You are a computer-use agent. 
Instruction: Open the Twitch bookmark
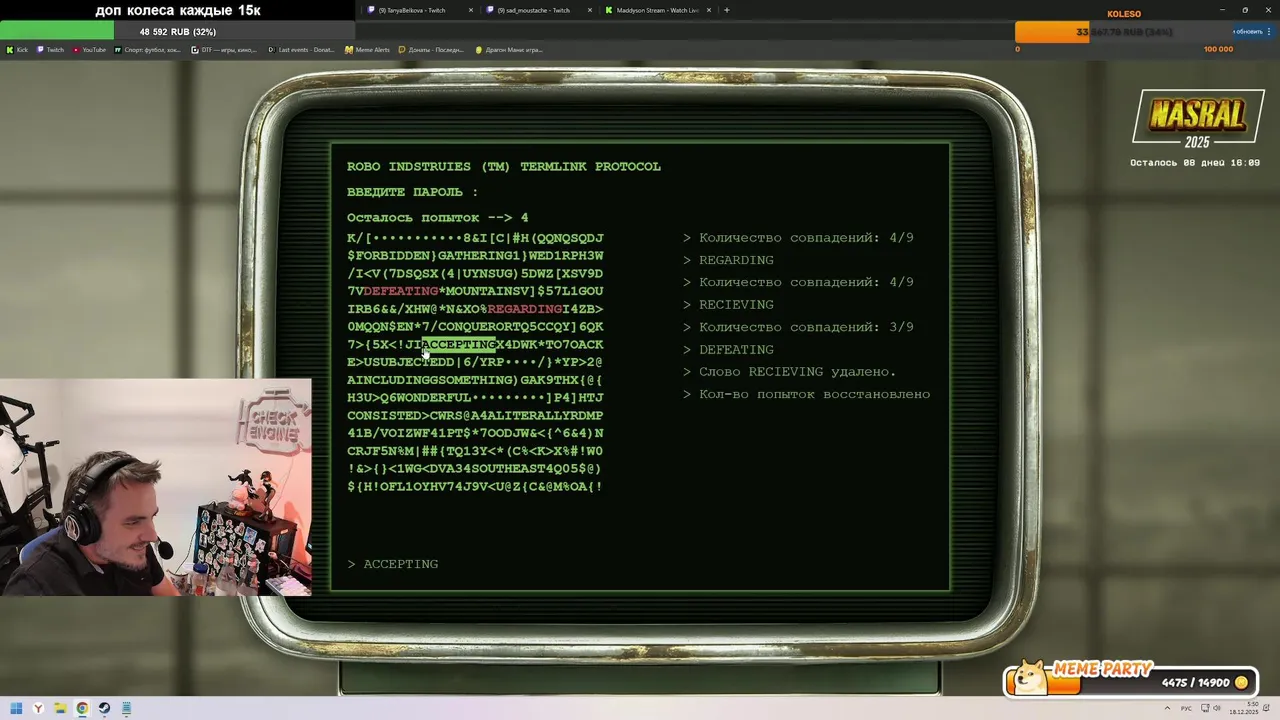[50, 49]
